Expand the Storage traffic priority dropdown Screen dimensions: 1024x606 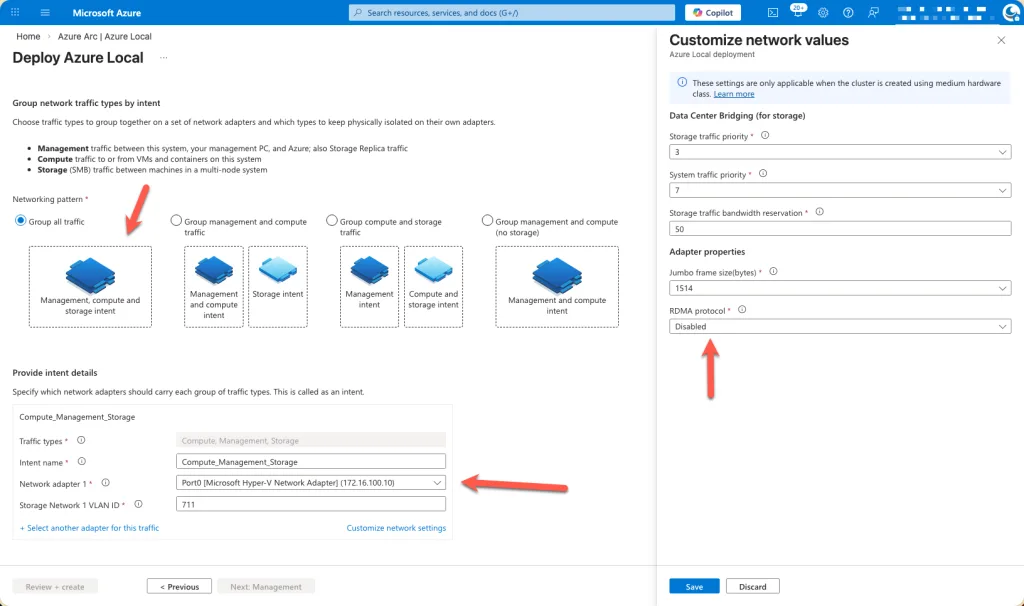point(840,152)
